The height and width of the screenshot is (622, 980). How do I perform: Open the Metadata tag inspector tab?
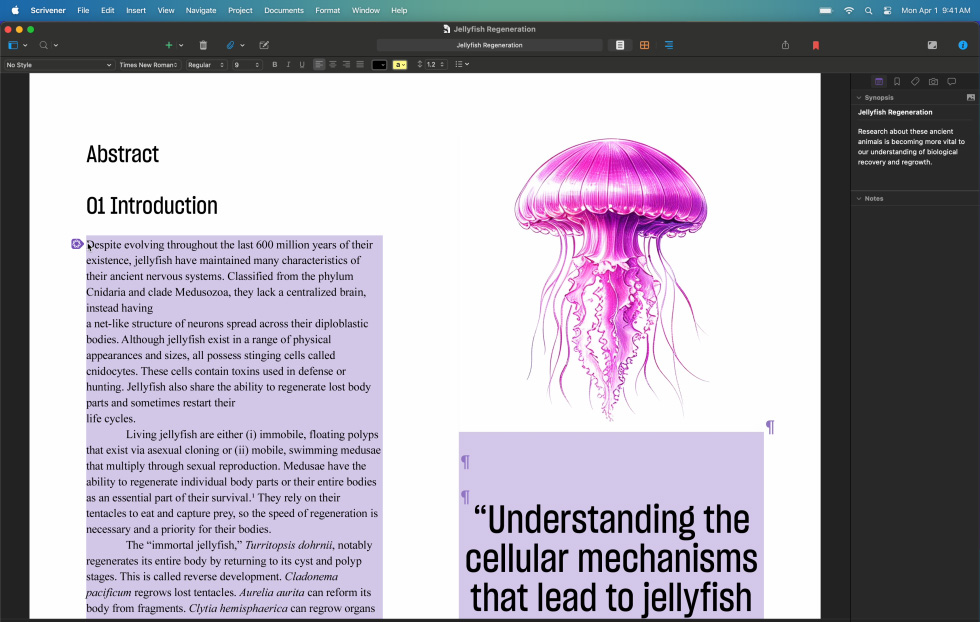click(915, 81)
